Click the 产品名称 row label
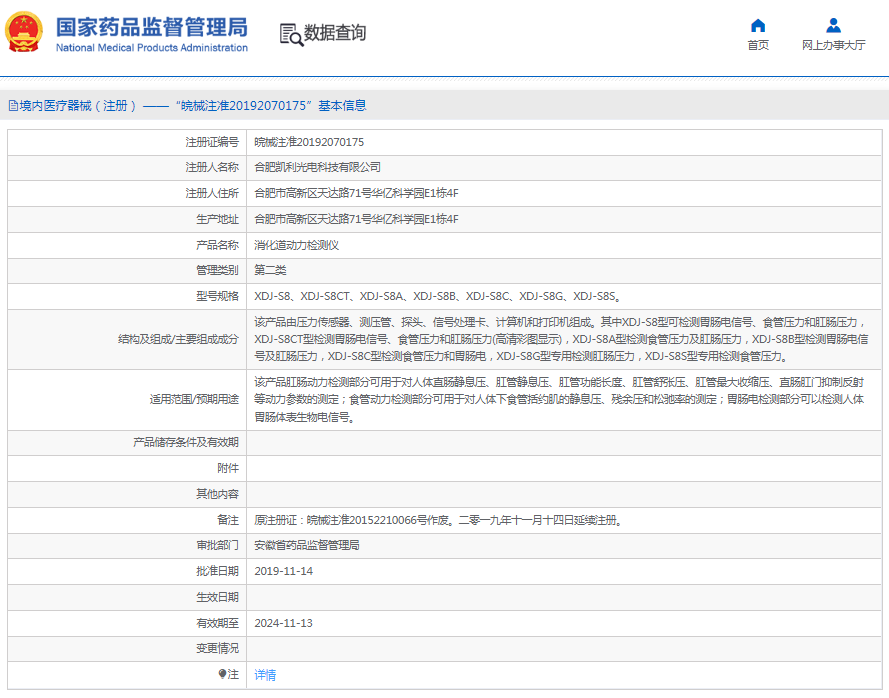The image size is (889, 698). pos(217,245)
